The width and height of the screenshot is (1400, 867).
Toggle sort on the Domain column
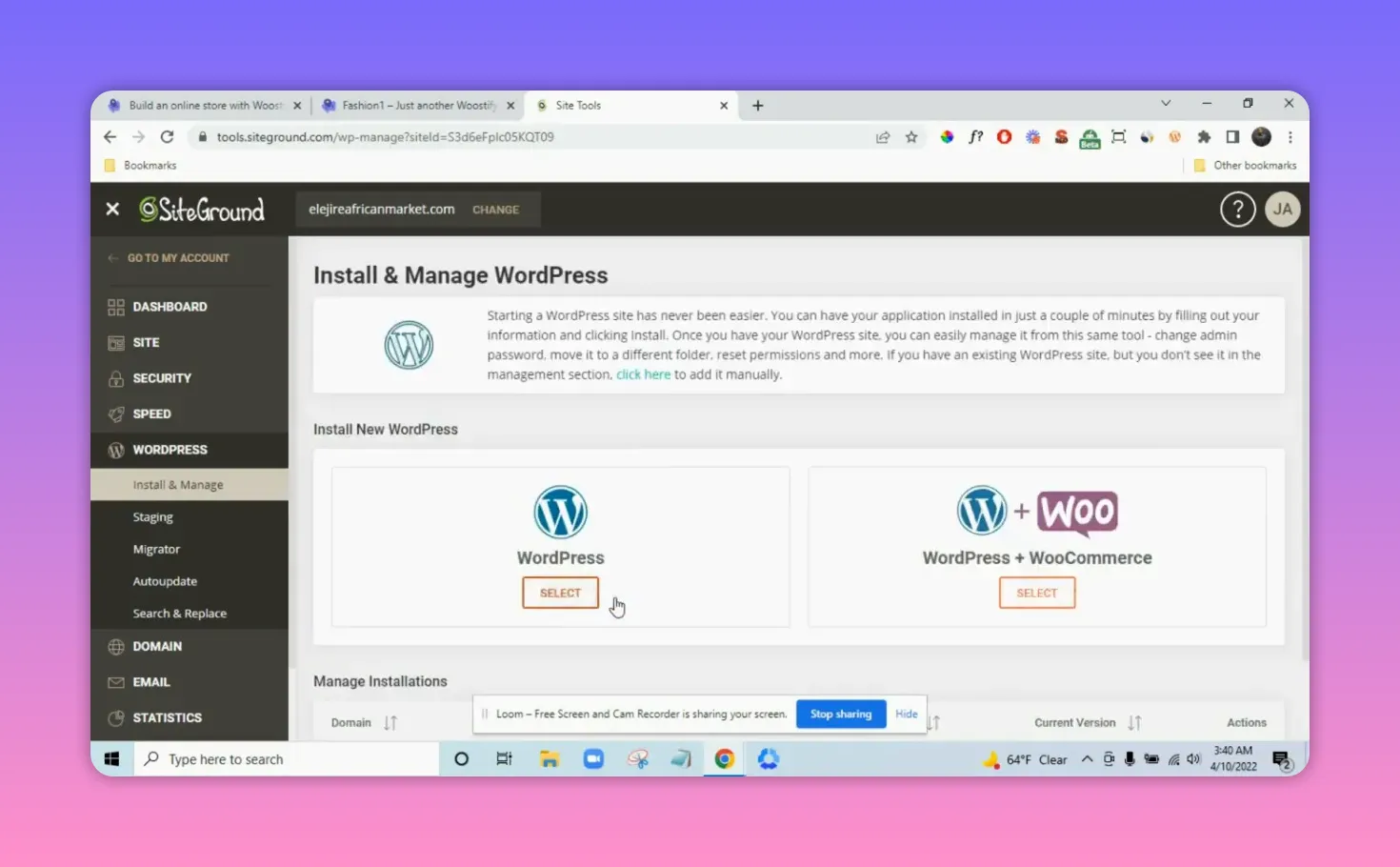point(390,722)
